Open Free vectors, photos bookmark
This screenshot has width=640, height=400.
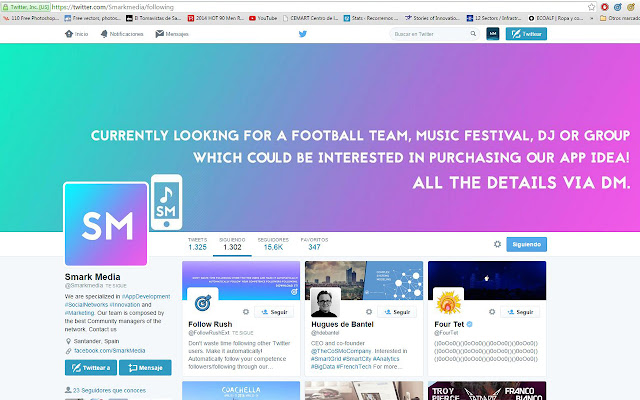(93, 18)
